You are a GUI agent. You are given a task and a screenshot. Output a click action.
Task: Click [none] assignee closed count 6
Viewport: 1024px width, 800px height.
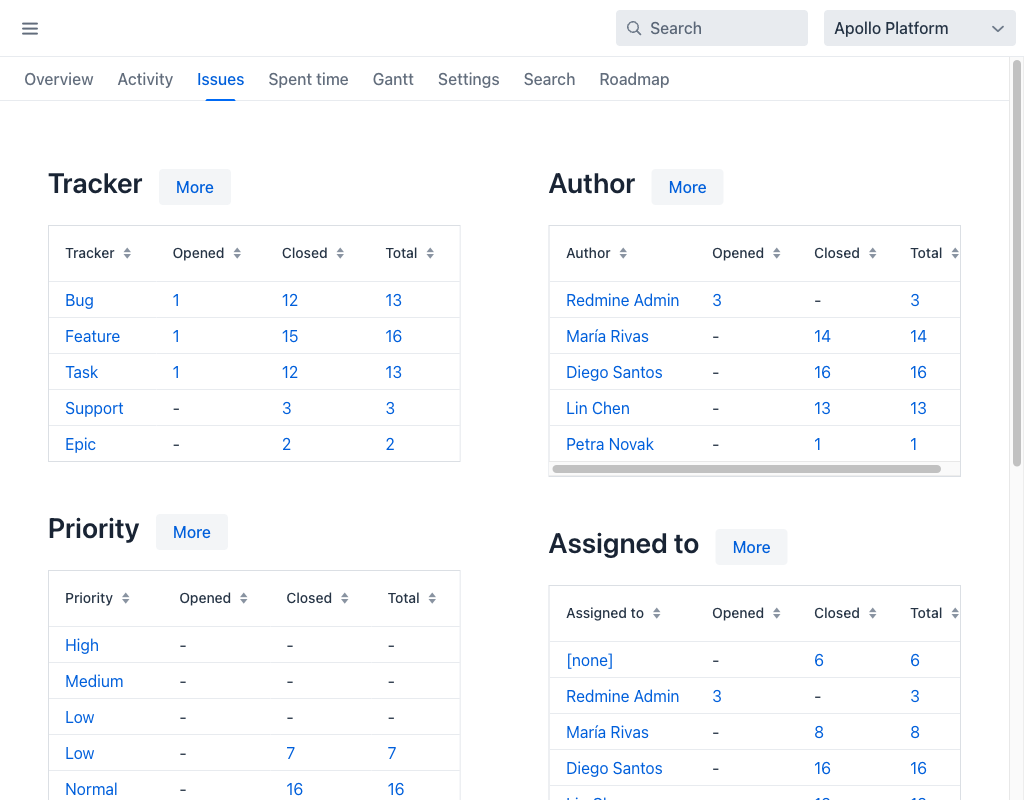tap(818, 660)
